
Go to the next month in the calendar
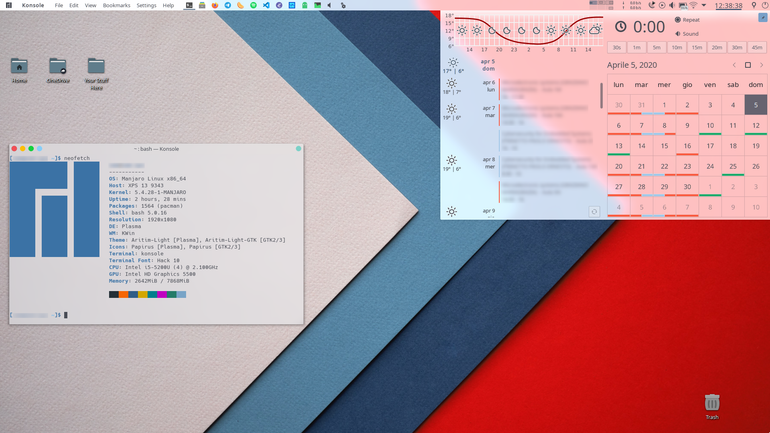[762, 65]
